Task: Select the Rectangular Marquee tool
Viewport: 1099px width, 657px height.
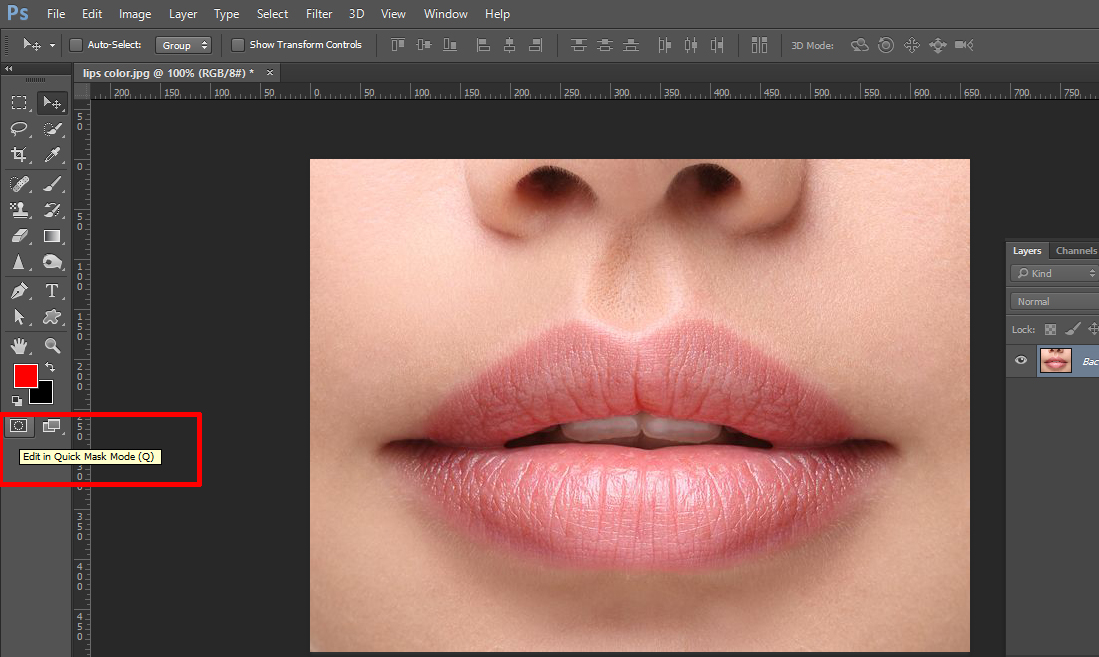Action: click(18, 102)
